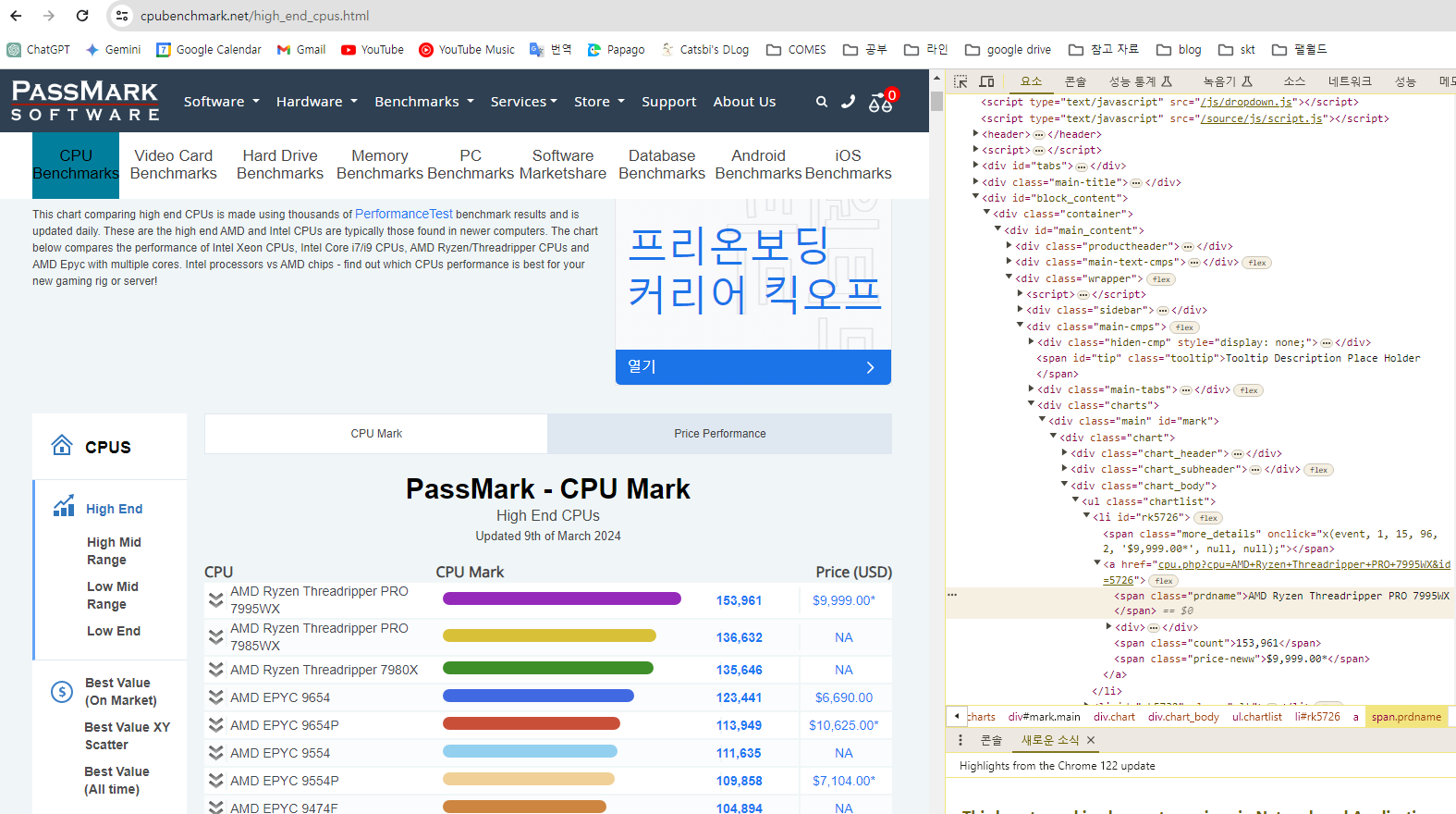1456x814 pixels.
Task: Reload the page with the refresh icon
Action: [82, 16]
